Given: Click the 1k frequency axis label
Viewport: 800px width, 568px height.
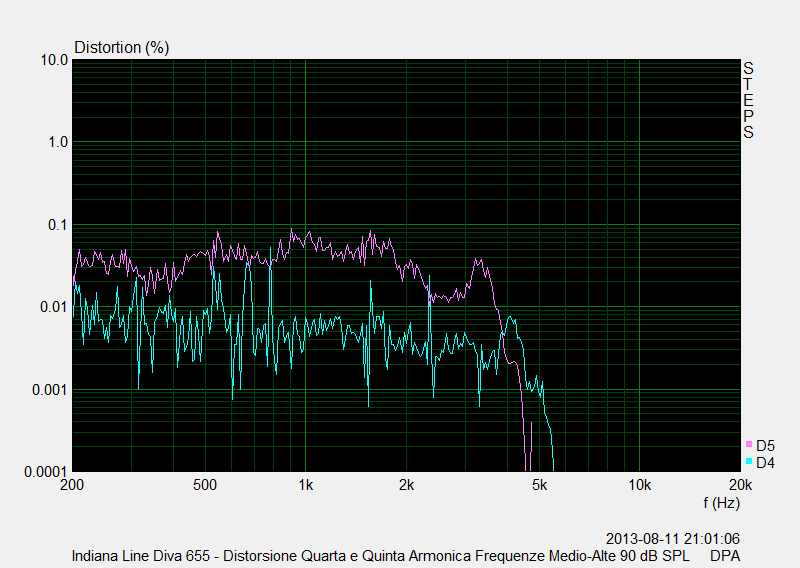Looking at the screenshot, I should click(306, 485).
